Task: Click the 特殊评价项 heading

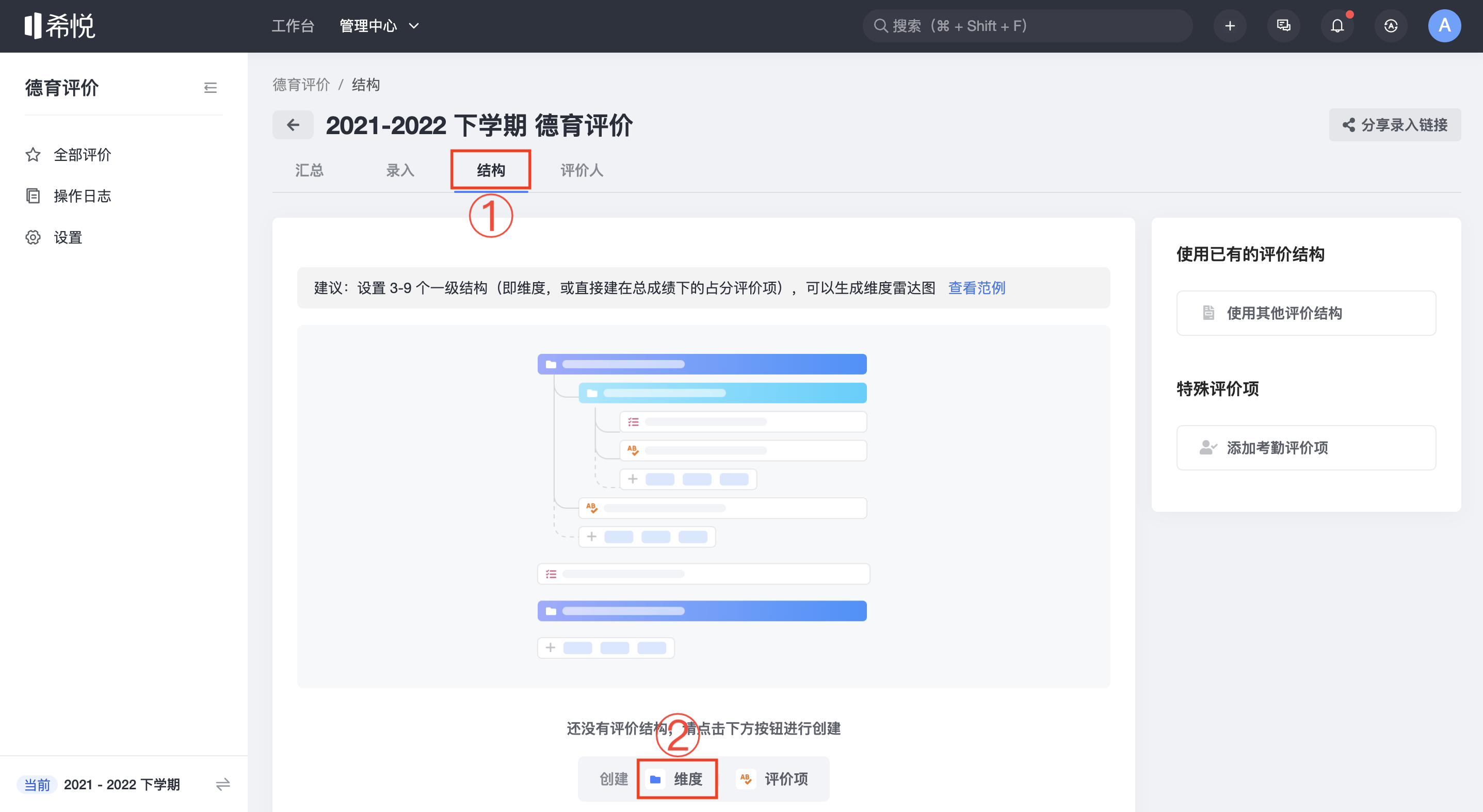Action: pos(1217,388)
